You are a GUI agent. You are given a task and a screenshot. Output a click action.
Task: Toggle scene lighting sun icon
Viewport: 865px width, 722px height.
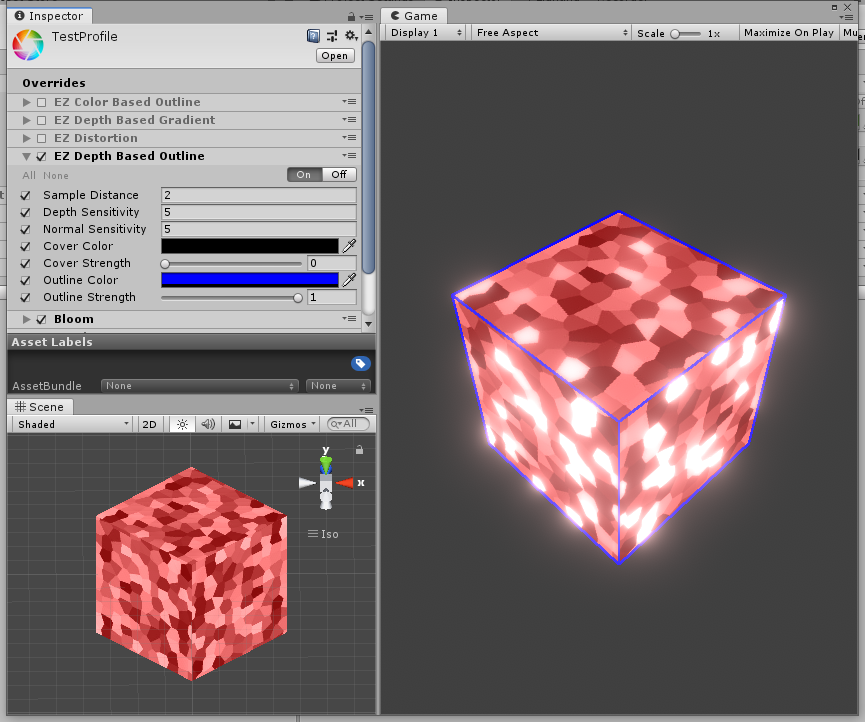point(182,424)
